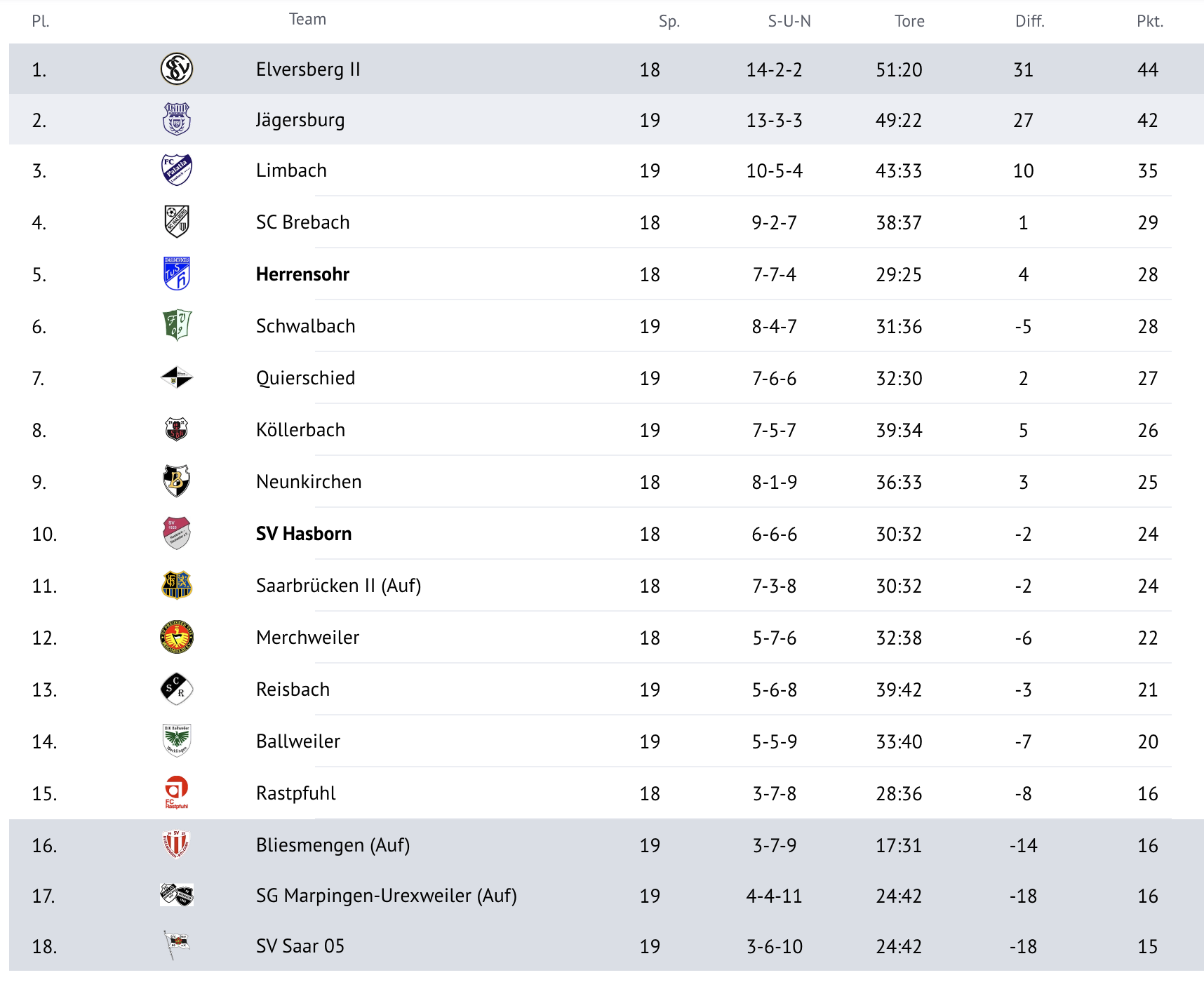Click the Limbach FC Palatia crest

[177, 170]
